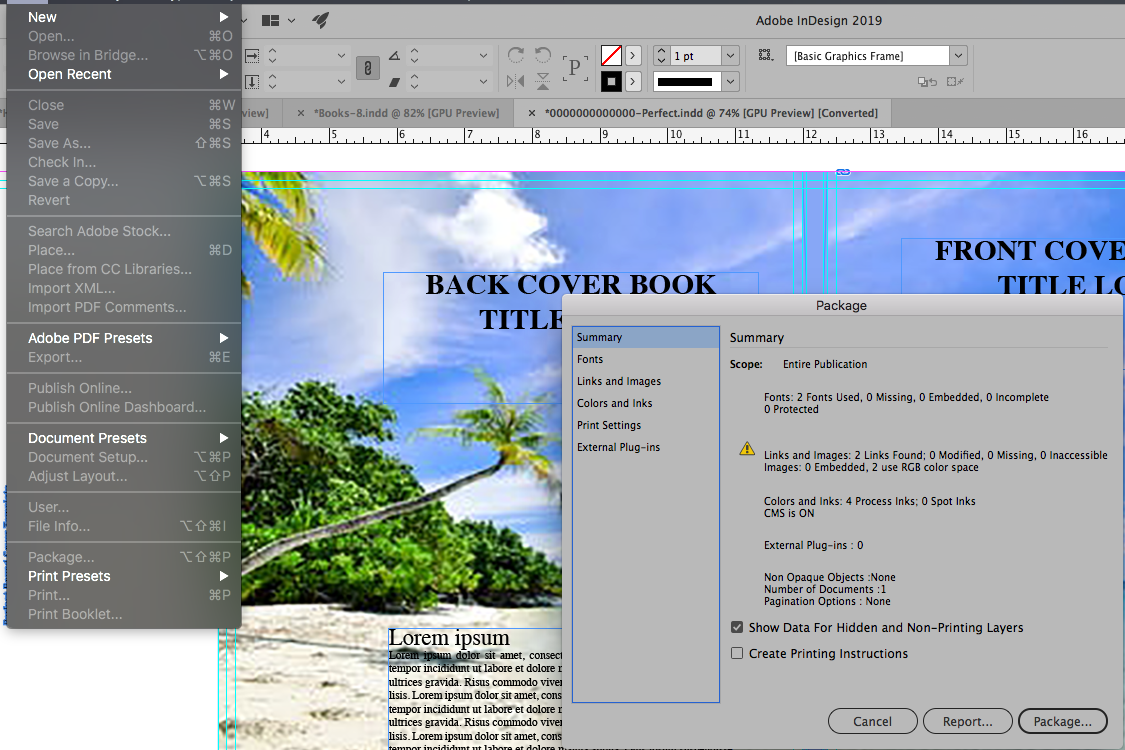Click the constrain proportions chain link icon
Viewport: 1125px width, 750px height.
click(368, 68)
